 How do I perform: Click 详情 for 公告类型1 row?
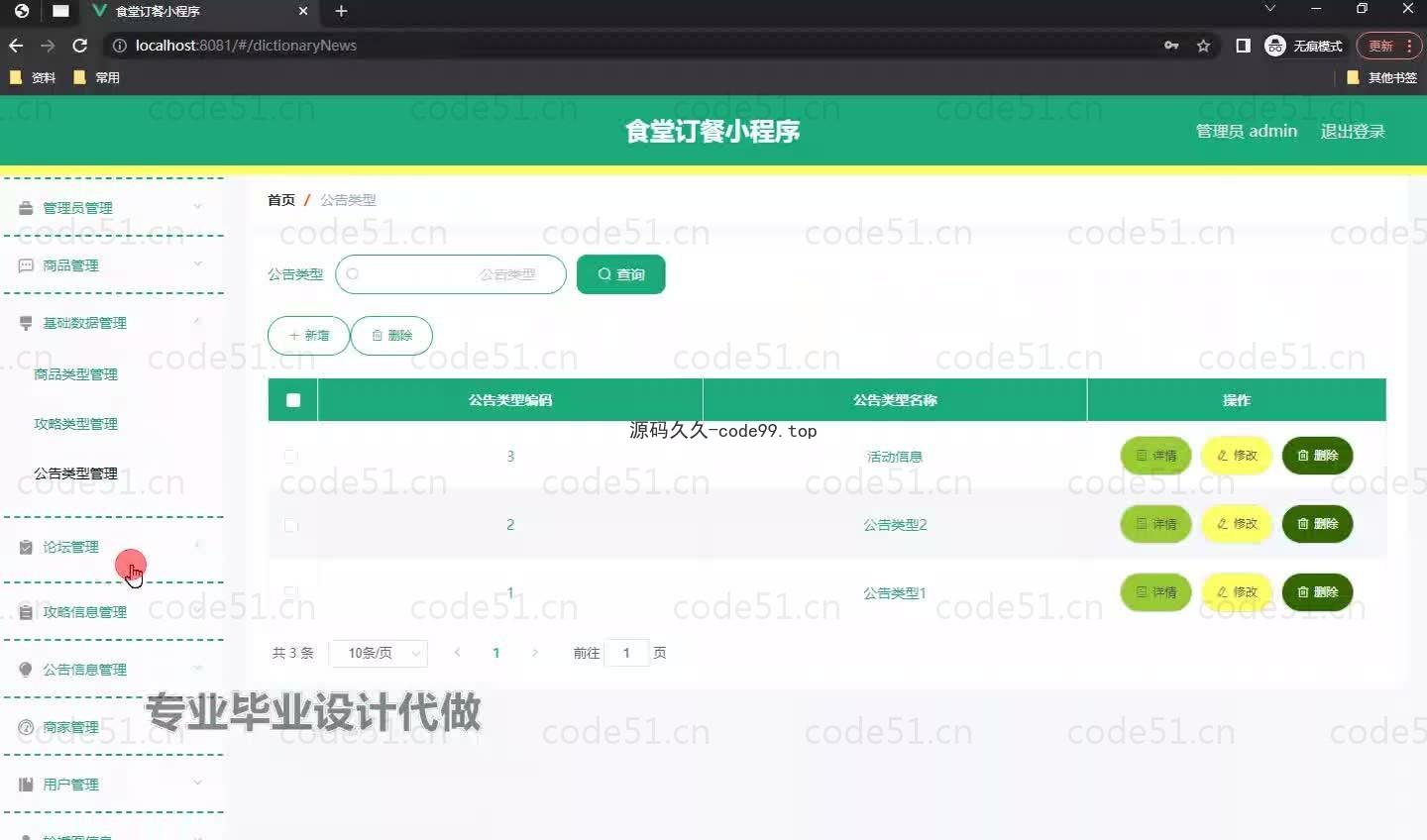1155,592
